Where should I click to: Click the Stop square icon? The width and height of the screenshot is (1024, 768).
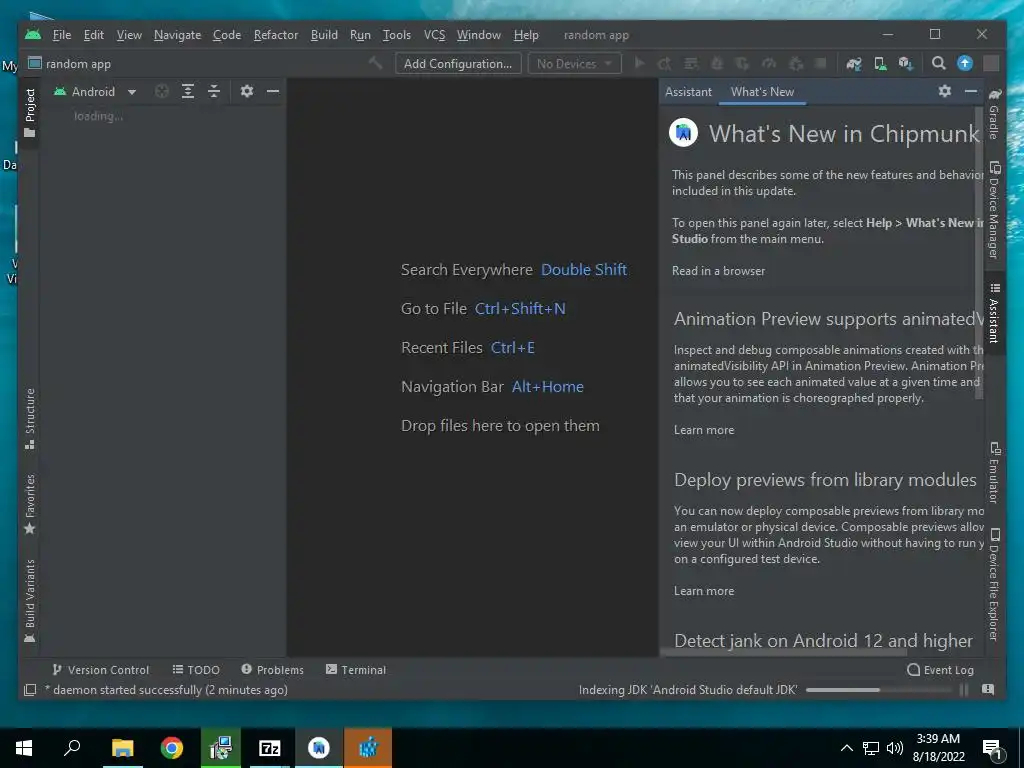pyautogui.click(x=821, y=63)
